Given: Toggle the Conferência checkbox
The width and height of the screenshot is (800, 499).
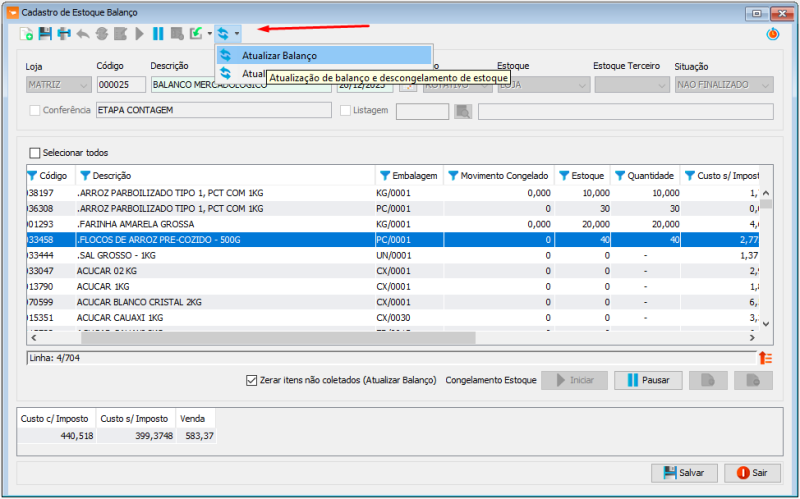Looking at the screenshot, I should [35, 110].
